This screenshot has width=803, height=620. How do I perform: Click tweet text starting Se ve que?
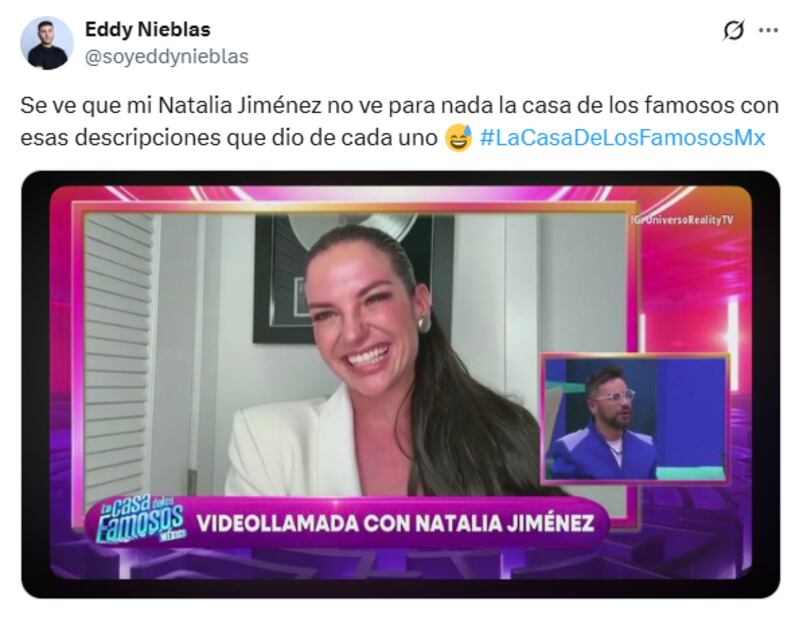pyautogui.click(x=399, y=122)
